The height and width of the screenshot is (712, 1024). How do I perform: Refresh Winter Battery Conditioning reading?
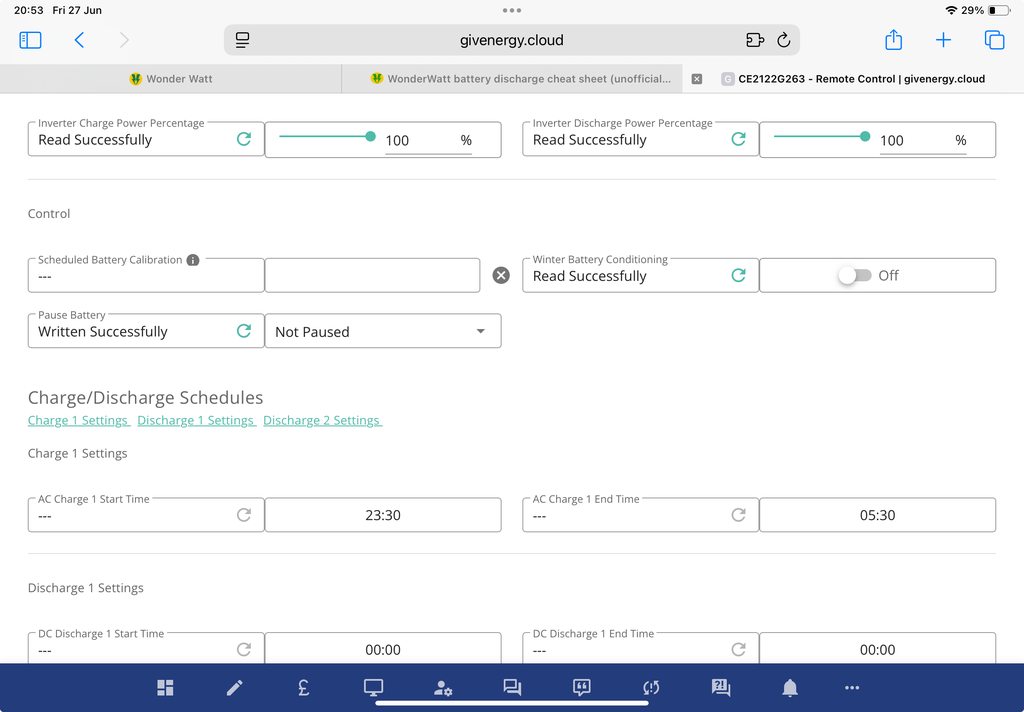click(738, 275)
